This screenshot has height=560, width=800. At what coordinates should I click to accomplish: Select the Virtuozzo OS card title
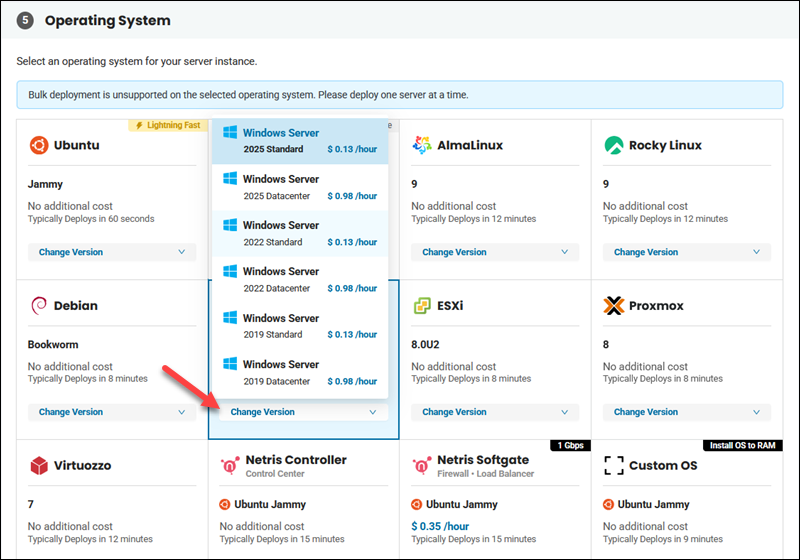point(82,465)
